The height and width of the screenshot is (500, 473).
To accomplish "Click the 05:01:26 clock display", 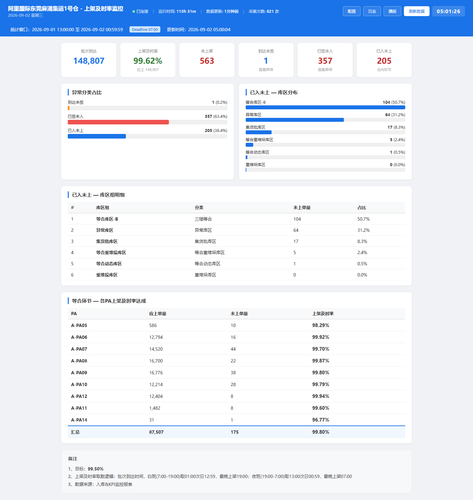I will (448, 11).
